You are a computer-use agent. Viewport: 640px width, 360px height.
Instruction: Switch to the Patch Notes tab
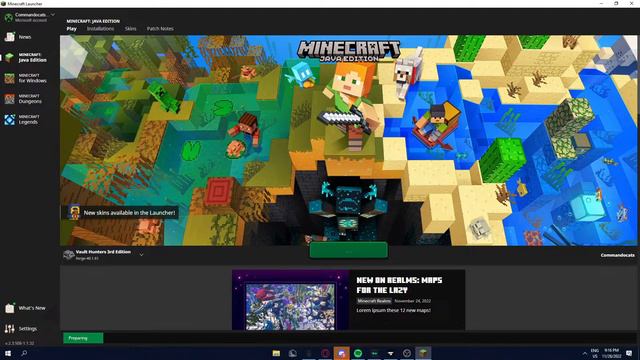pyautogui.click(x=160, y=29)
